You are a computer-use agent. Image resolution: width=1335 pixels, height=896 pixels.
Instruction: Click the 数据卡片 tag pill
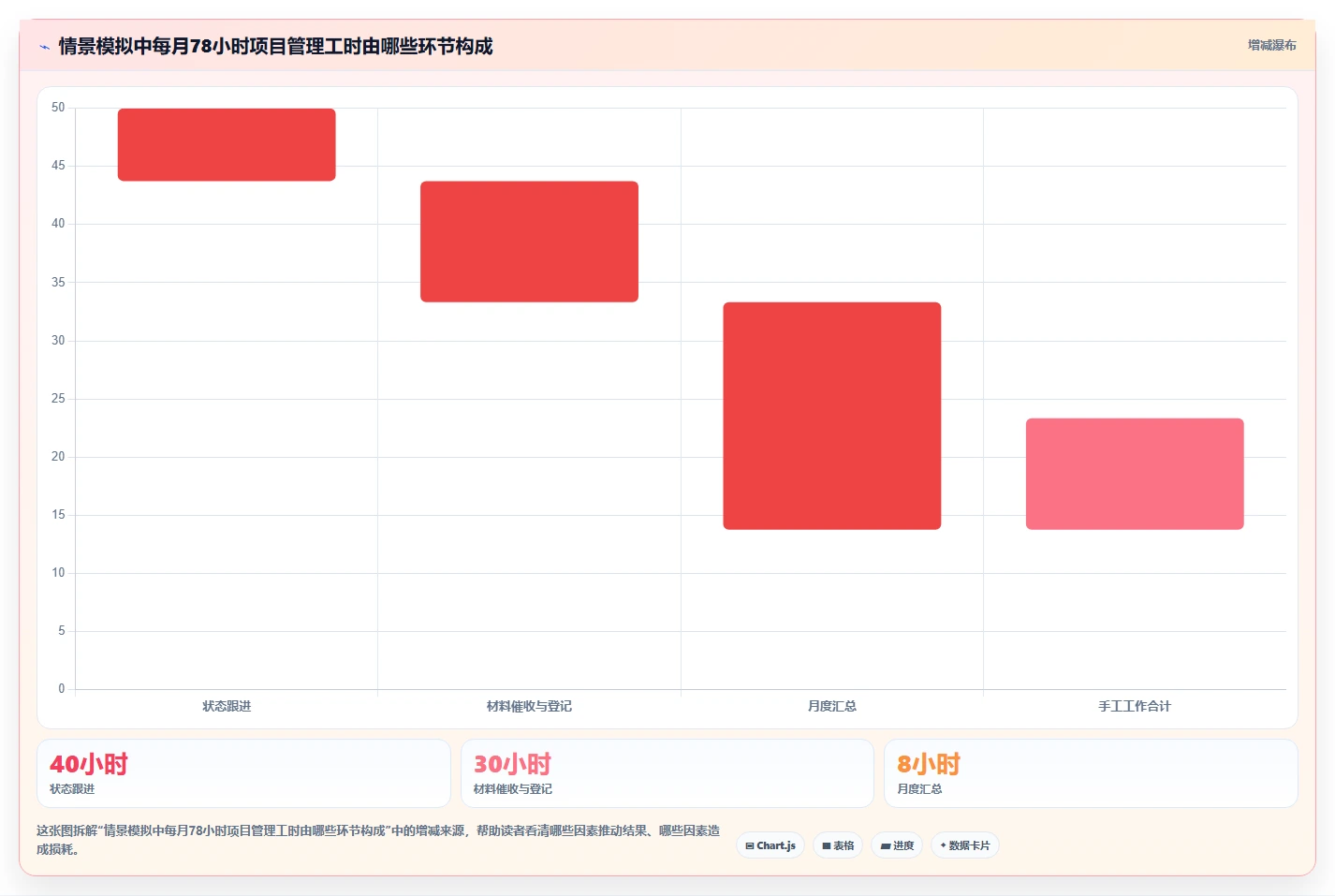965,845
